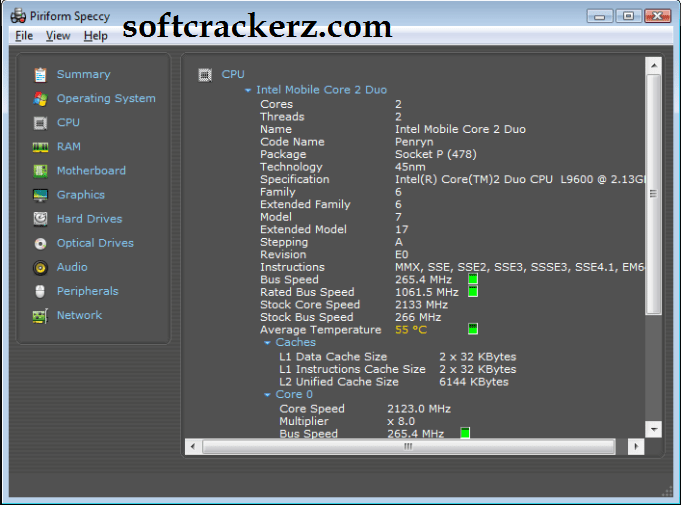The image size is (681, 505).
Task: Click the Multiplier value x 8.0
Action: [x=401, y=422]
